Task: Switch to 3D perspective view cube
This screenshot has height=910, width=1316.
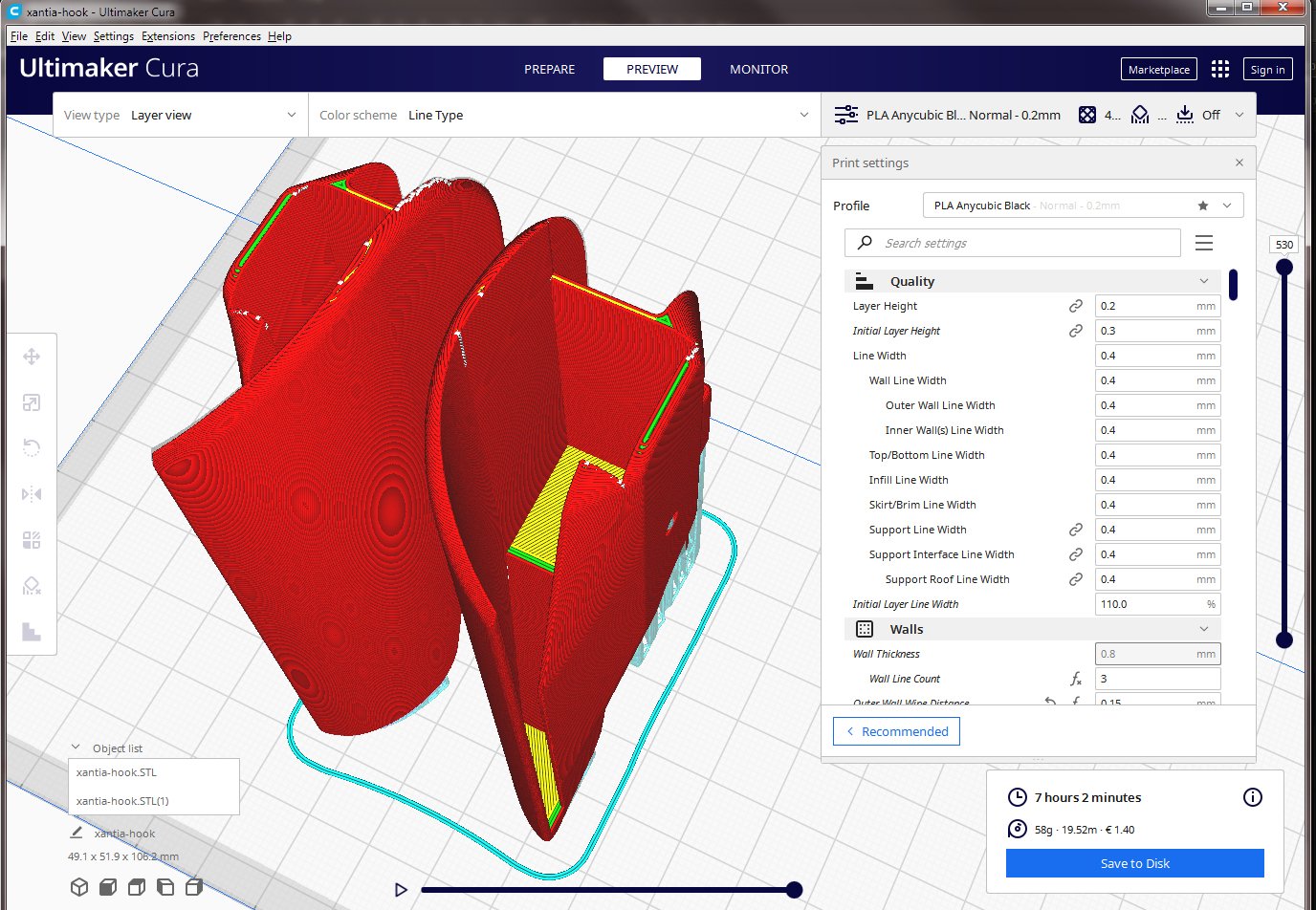Action: coord(79,887)
